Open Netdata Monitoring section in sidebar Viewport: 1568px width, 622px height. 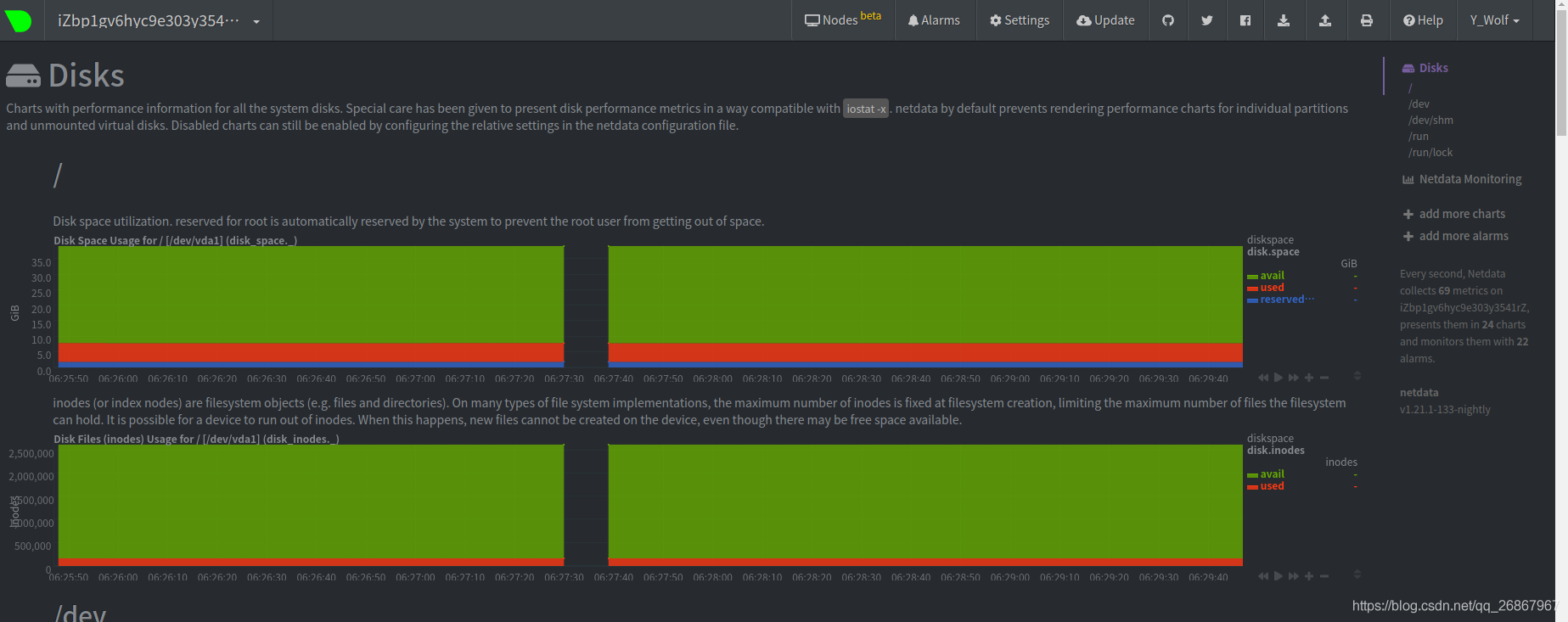(x=1462, y=179)
